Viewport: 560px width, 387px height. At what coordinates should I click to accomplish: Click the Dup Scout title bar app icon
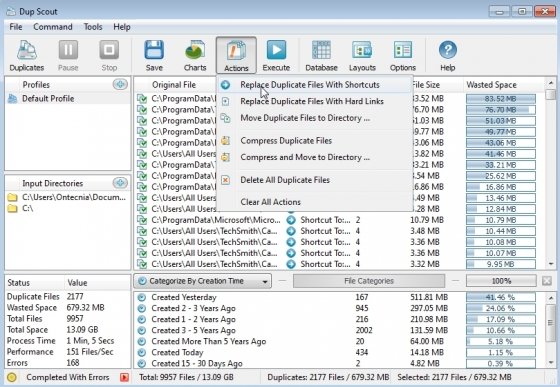click(x=11, y=11)
